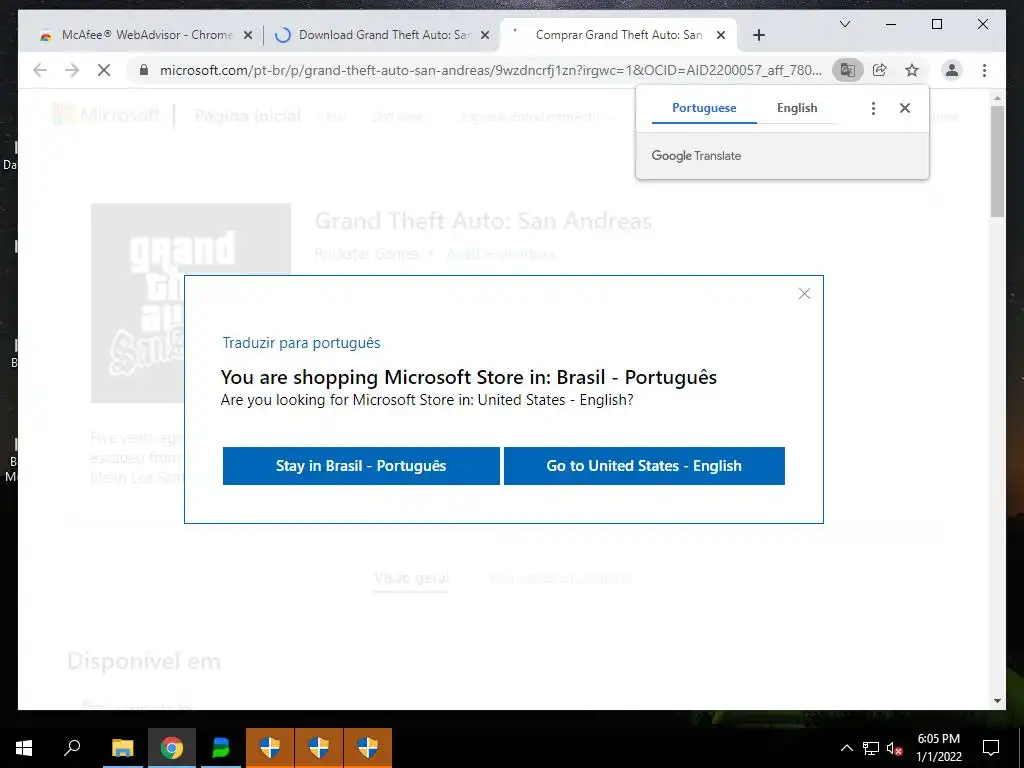Image resolution: width=1024 pixels, height=768 pixels.
Task: Stop page loading with the X button
Action: (104, 70)
